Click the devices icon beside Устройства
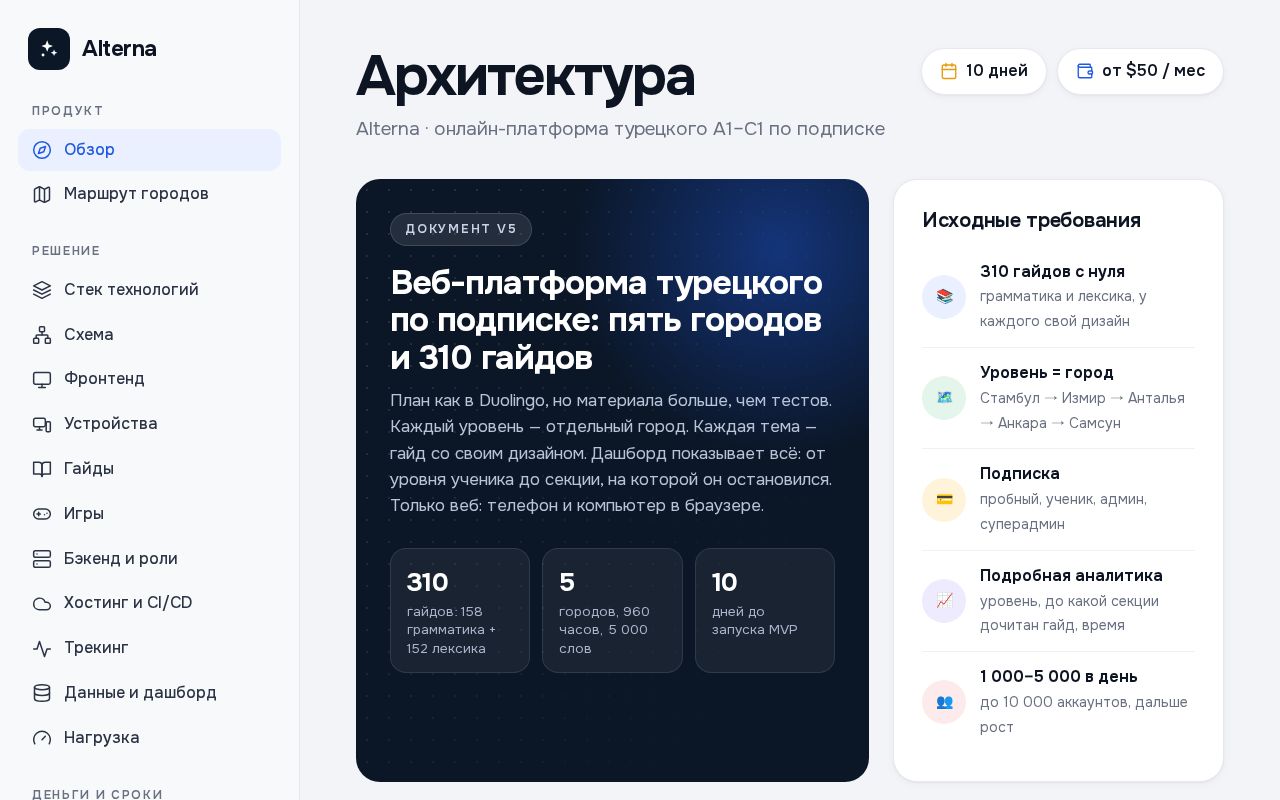1280x800 pixels. pyautogui.click(x=42, y=424)
